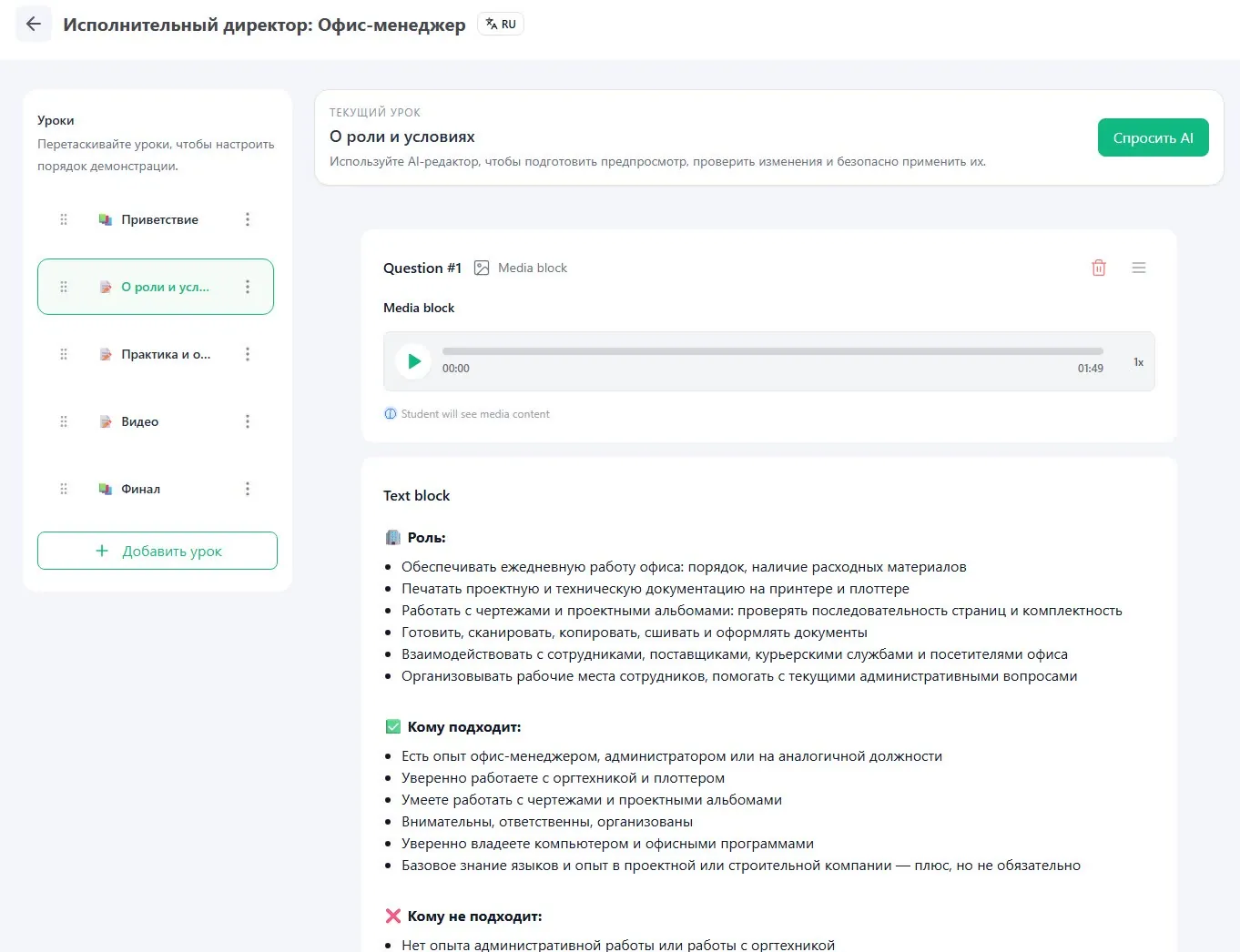Screen dimensions: 1240x952
Task: Change the 1x playback speed
Action: (x=1138, y=362)
